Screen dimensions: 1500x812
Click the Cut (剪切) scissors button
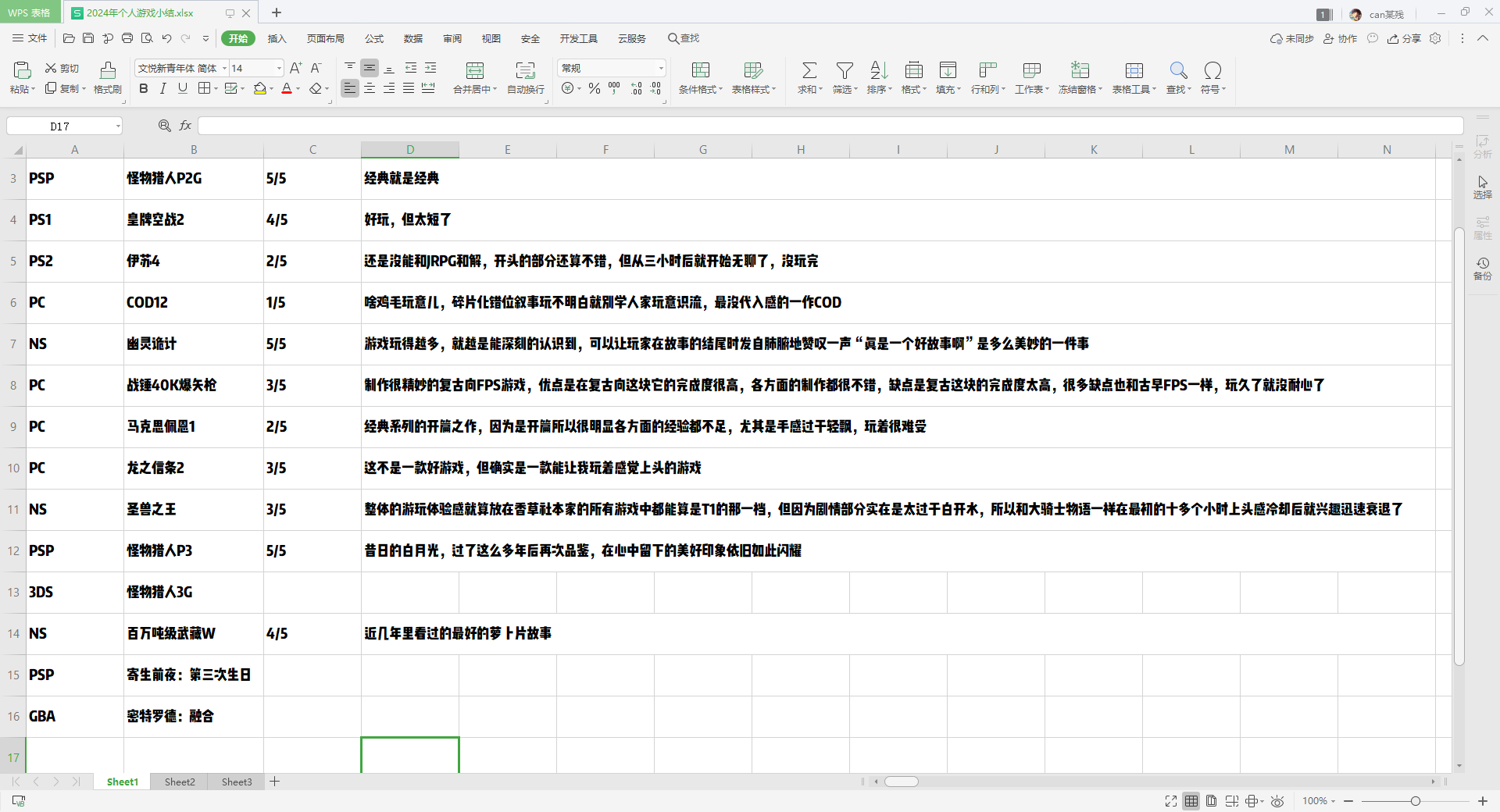coord(62,69)
